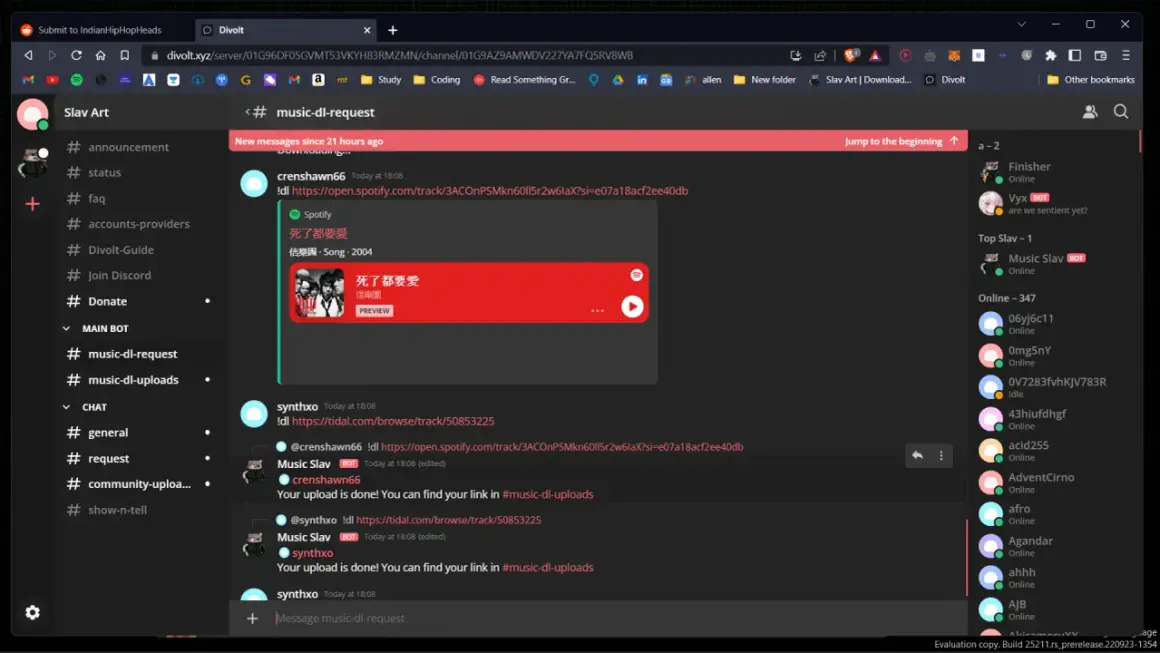Open the accounts-providers channel
1160x653 pixels.
pyautogui.click(x=141, y=223)
